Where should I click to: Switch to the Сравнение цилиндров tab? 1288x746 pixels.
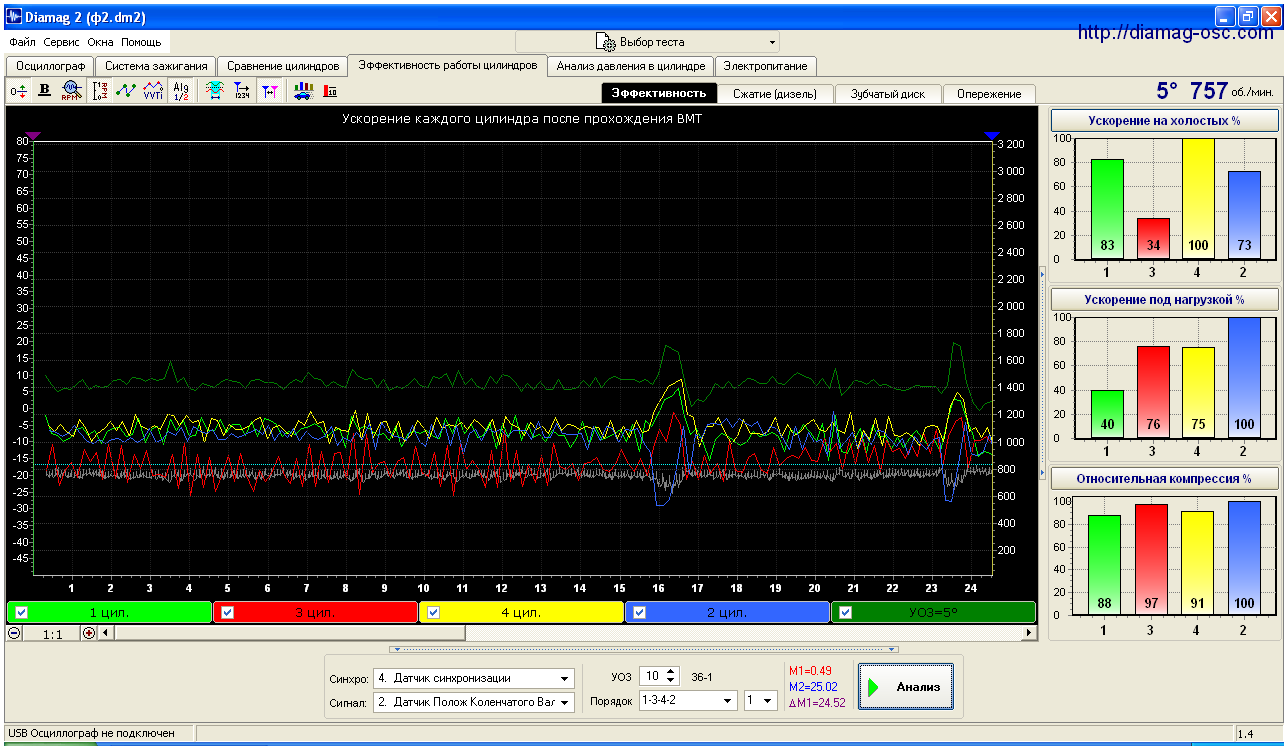click(x=283, y=66)
